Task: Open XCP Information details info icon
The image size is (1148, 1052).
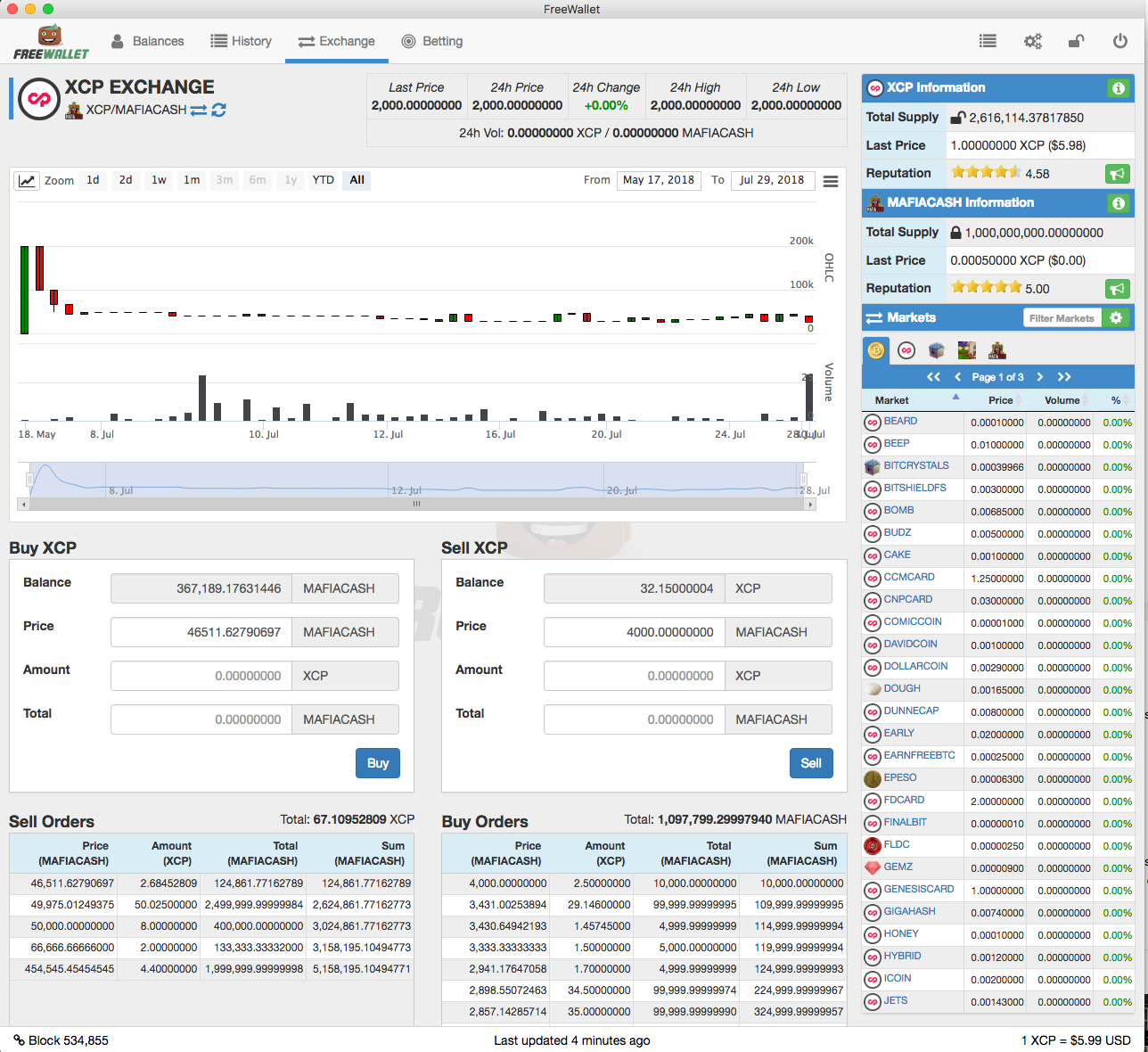Action: pos(1118,88)
